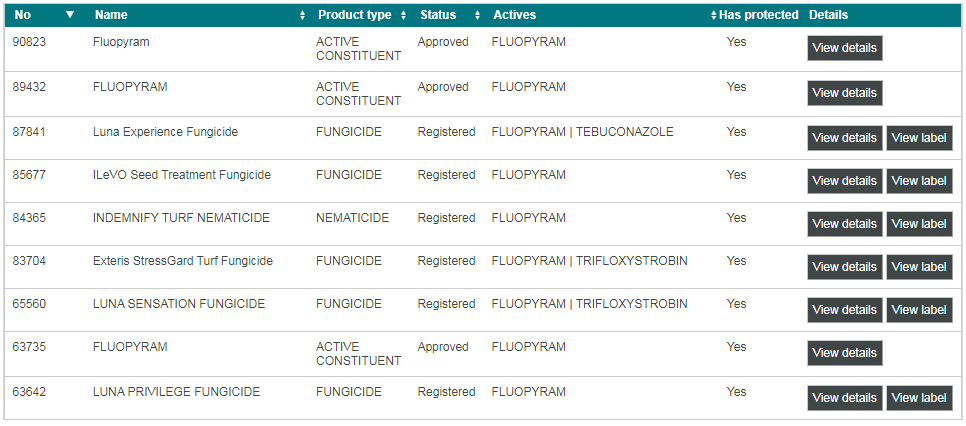
Task: Click the Status column sort arrows
Action: [477, 16]
